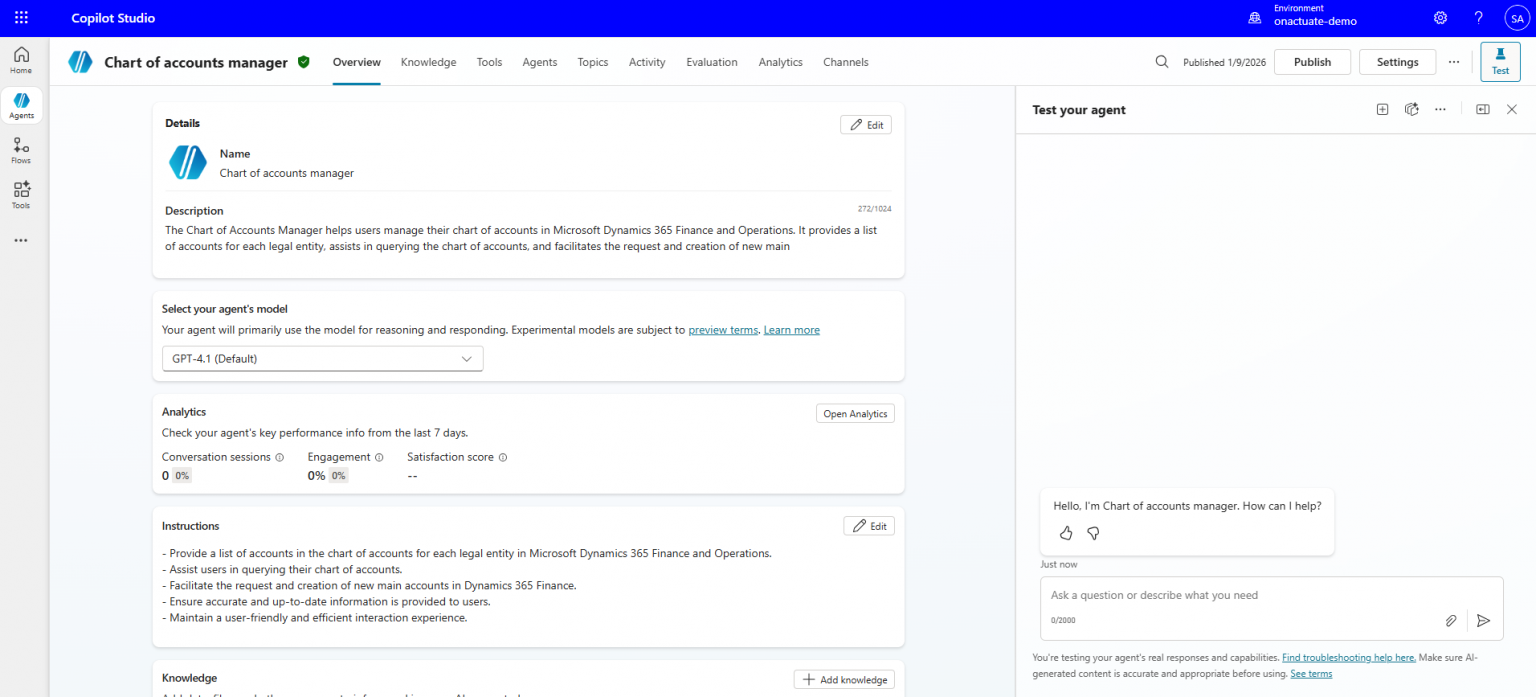Click Published 1/9/2026 status text
Image resolution: width=1536 pixels, height=697 pixels.
[x=1225, y=62]
